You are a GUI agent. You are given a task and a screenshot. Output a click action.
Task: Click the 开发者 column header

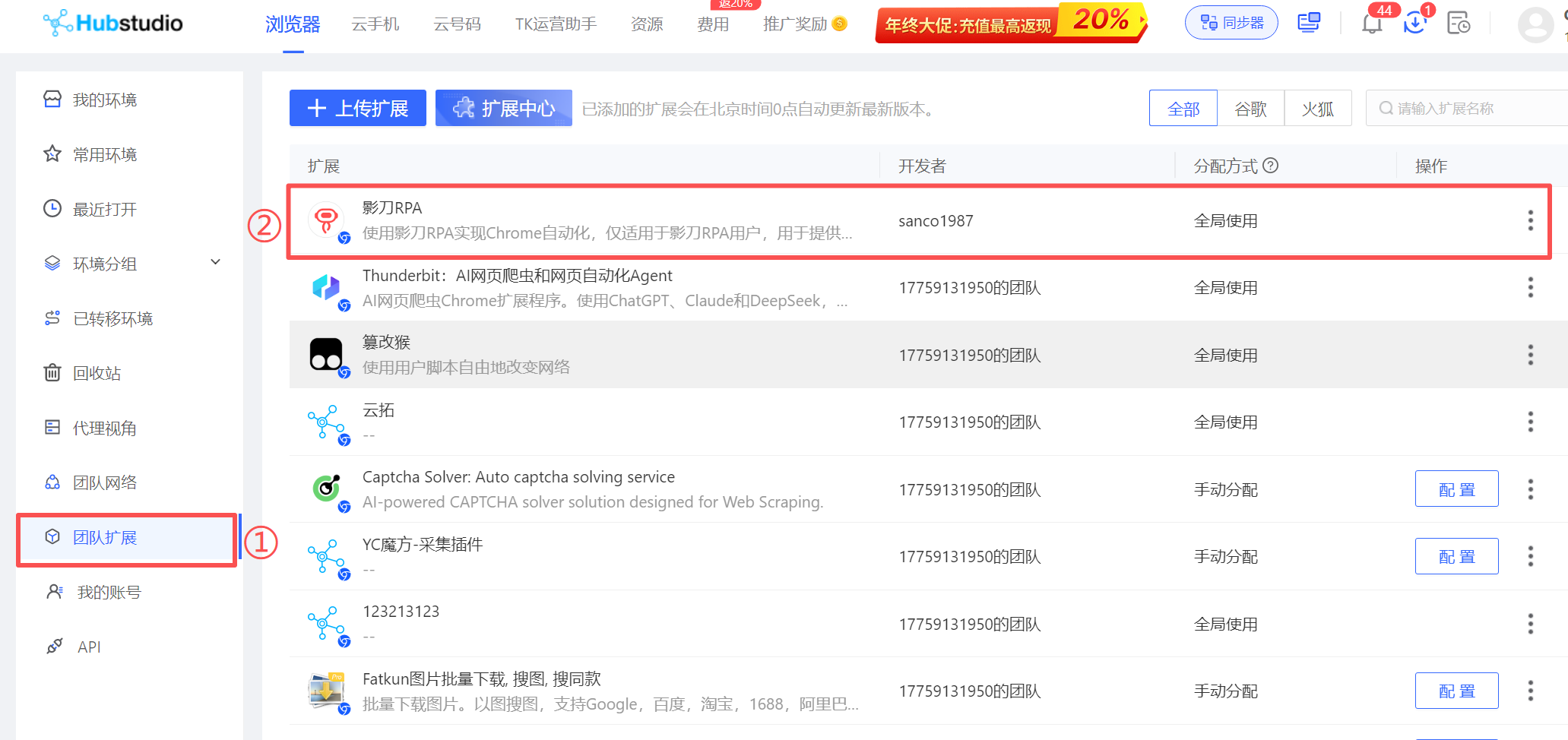pyautogui.click(x=922, y=166)
